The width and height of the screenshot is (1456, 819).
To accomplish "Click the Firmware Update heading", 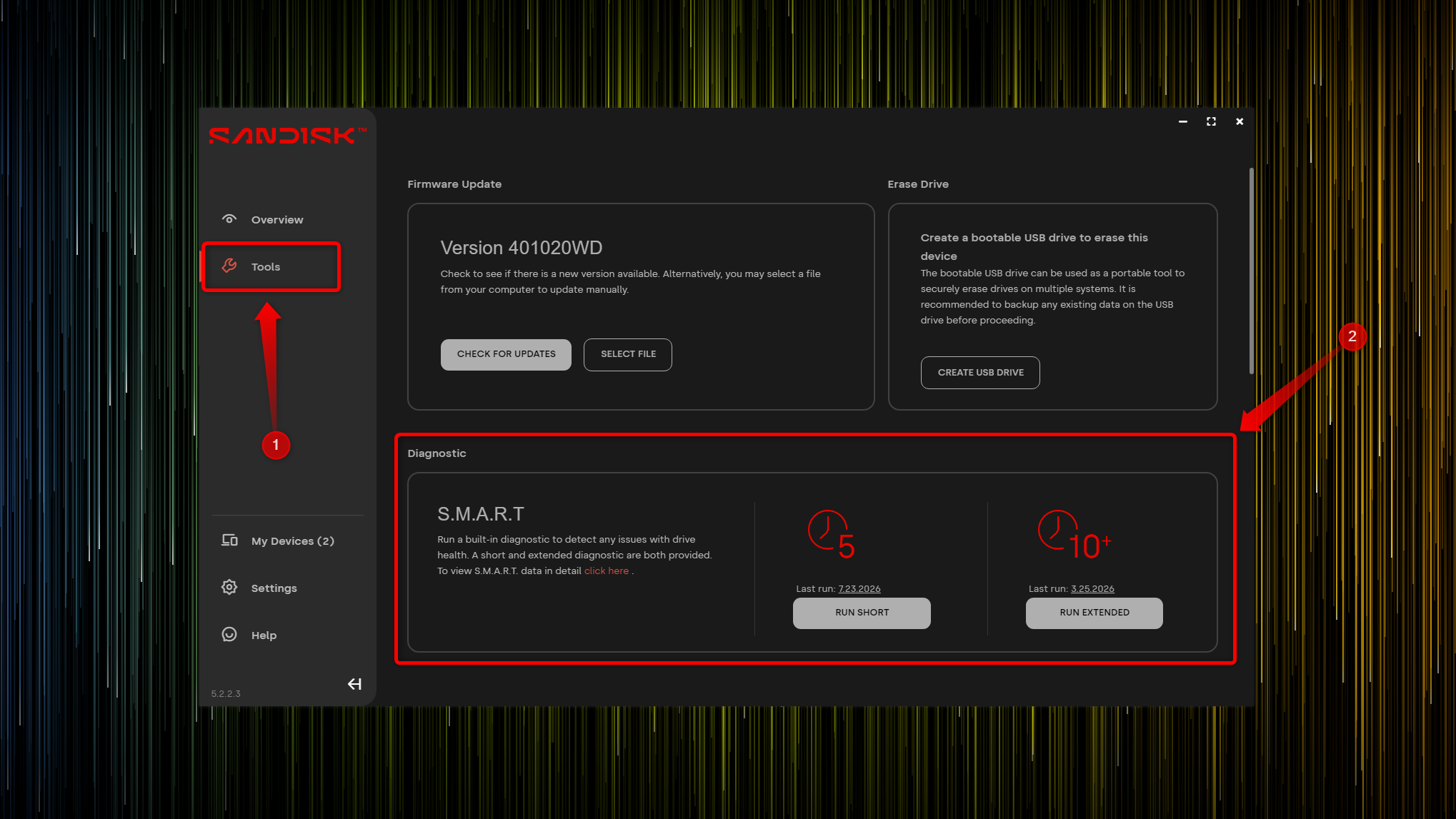I will [454, 184].
